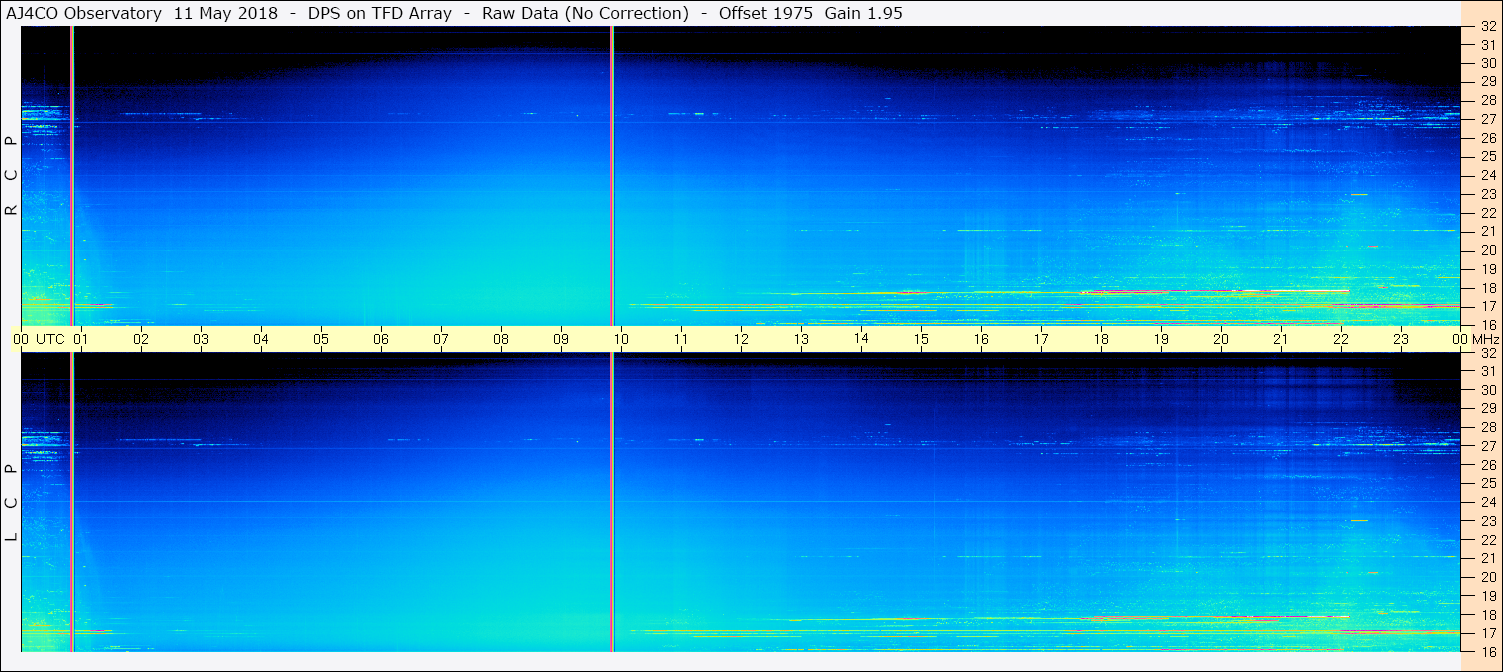
Task: Click 21 MHz tick on LCP frequency scale
Action: pos(1487,558)
